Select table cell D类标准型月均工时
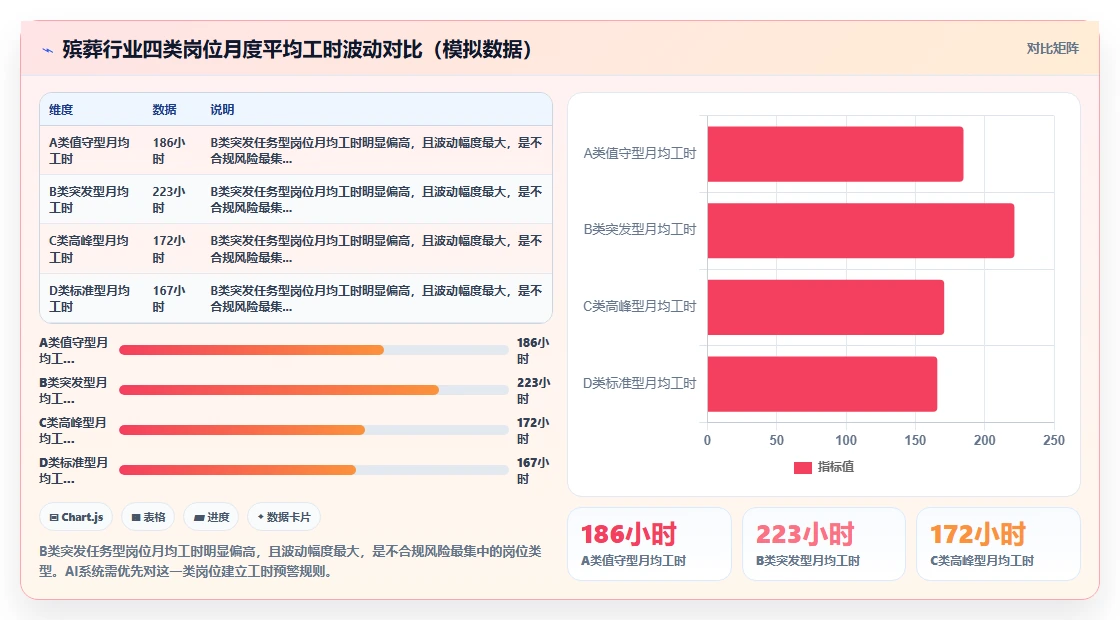Image resolution: width=1120 pixels, height=620 pixels. pyautogui.click(x=89, y=299)
